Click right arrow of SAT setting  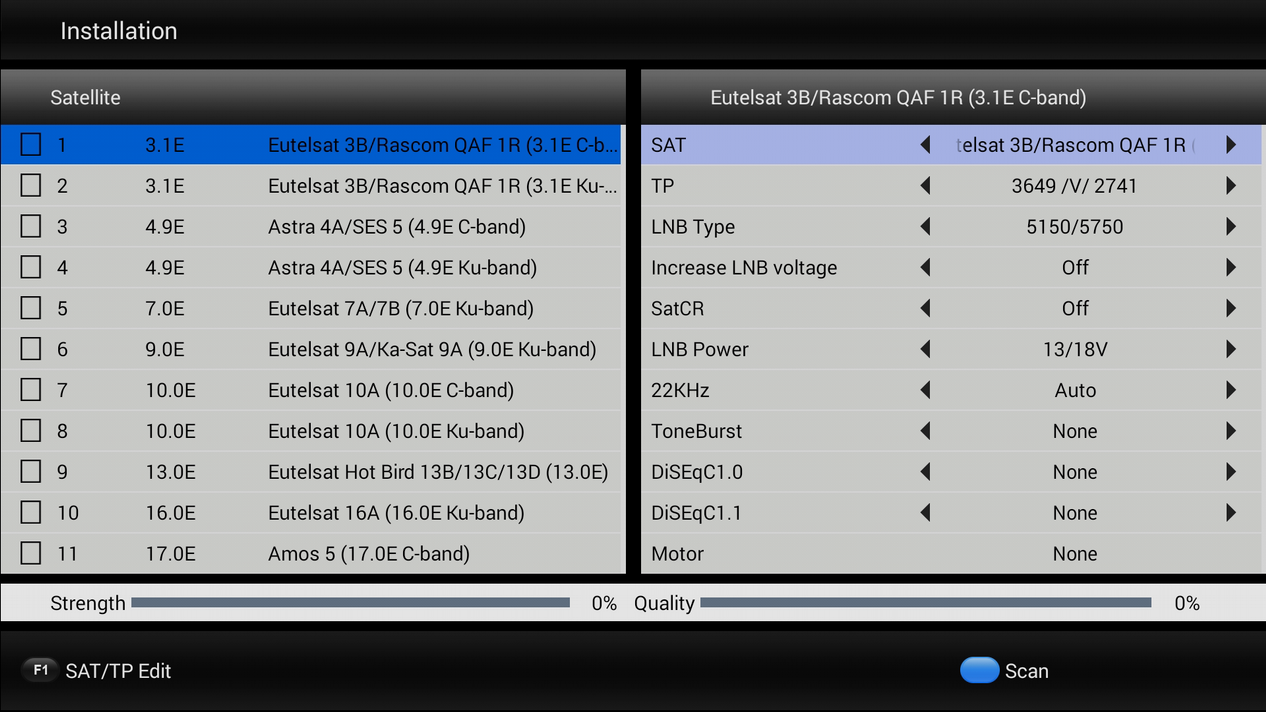point(1231,145)
